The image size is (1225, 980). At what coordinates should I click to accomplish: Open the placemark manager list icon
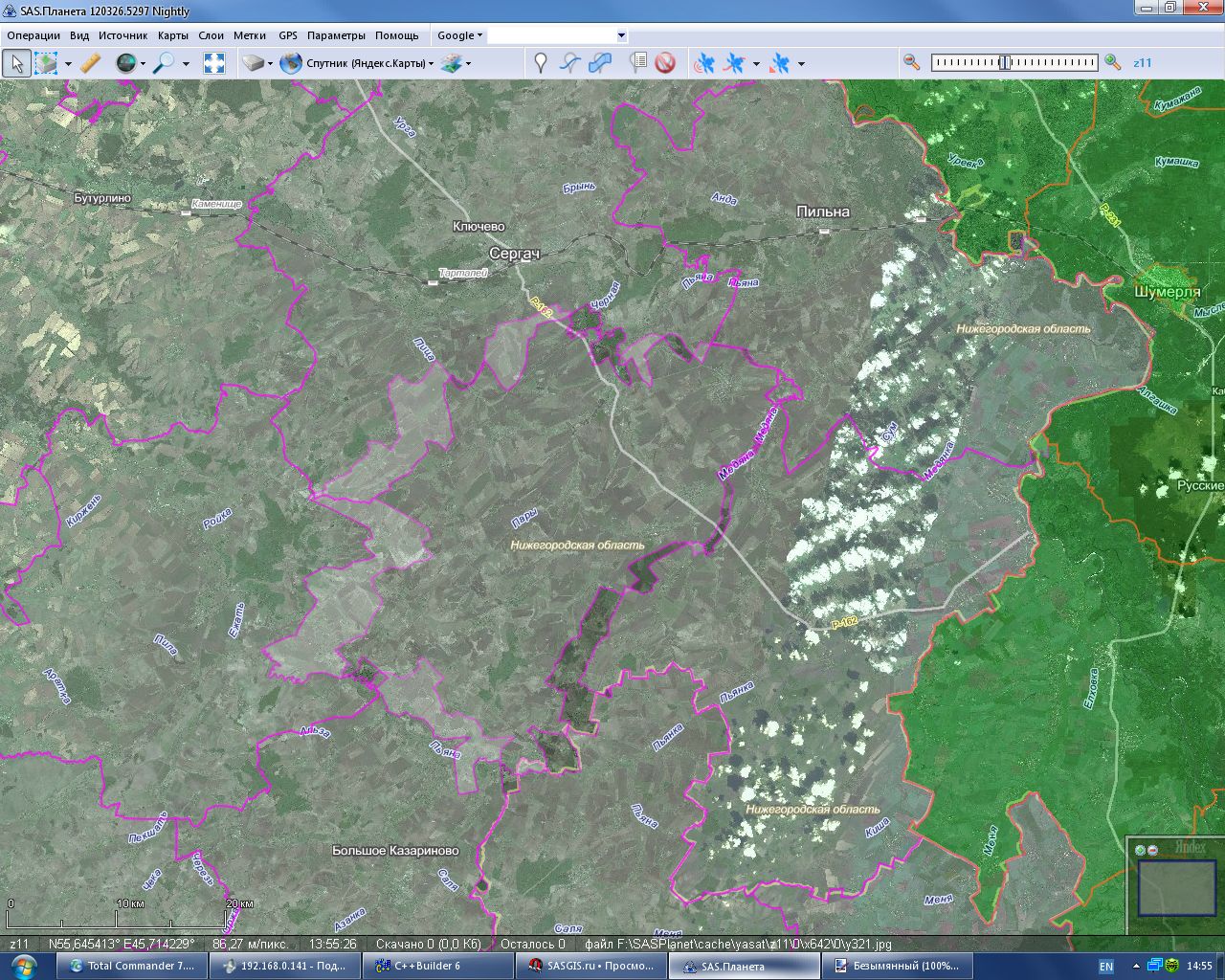click(x=638, y=63)
